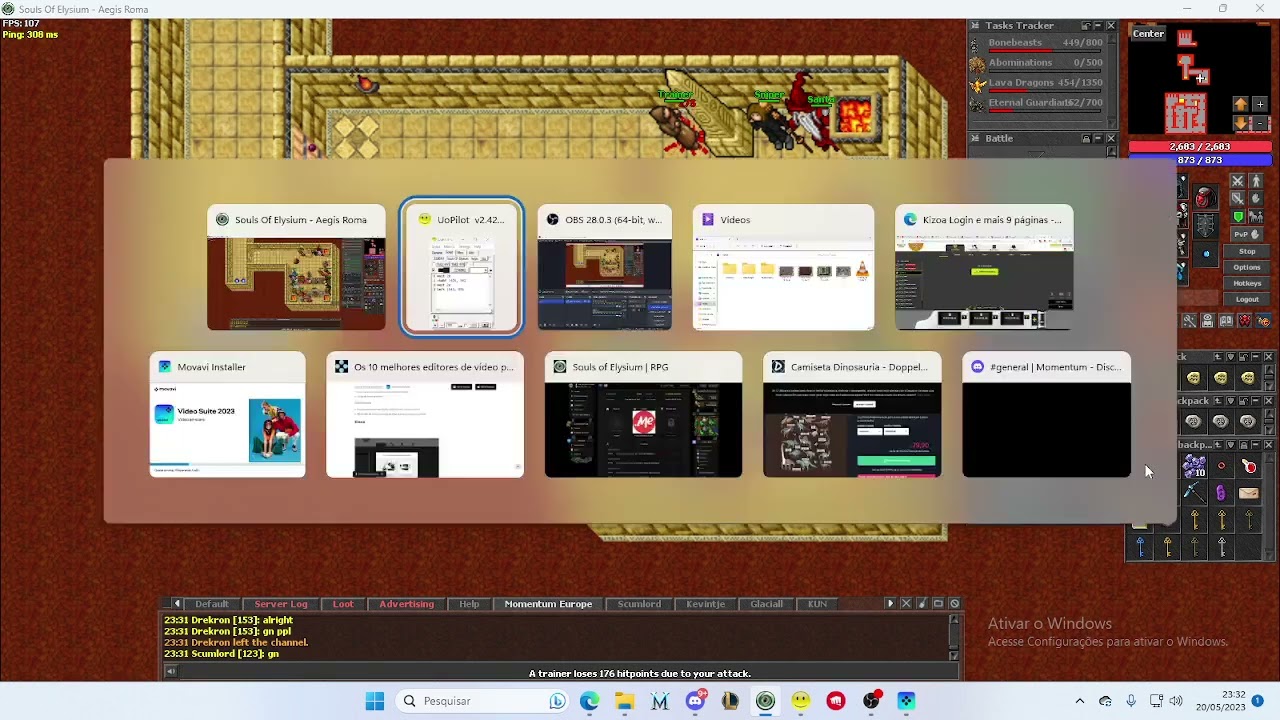
Task: Open UoPilot smiley icon in taskbar
Action: click(801, 701)
